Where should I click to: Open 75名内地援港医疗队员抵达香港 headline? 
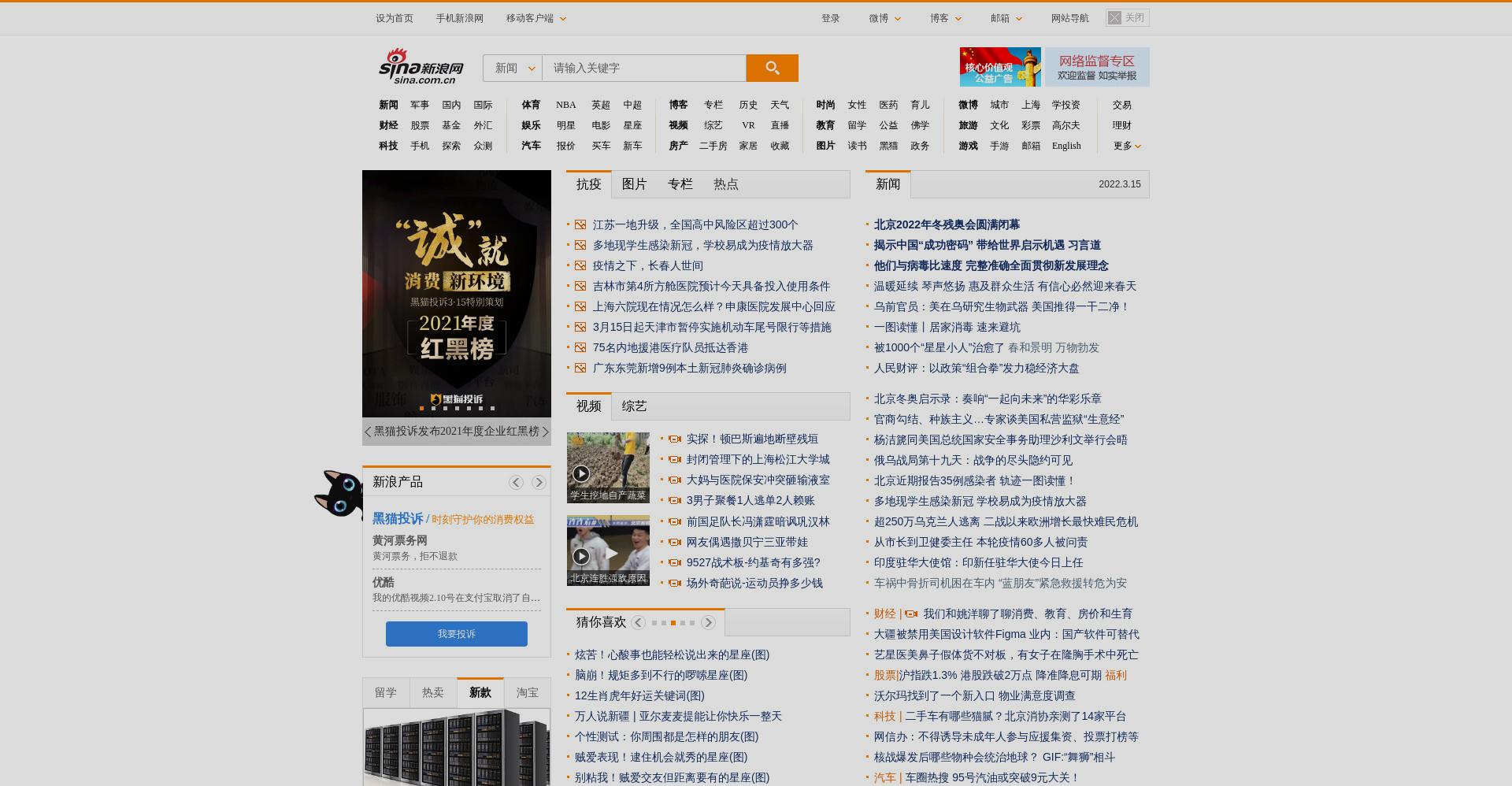click(670, 347)
